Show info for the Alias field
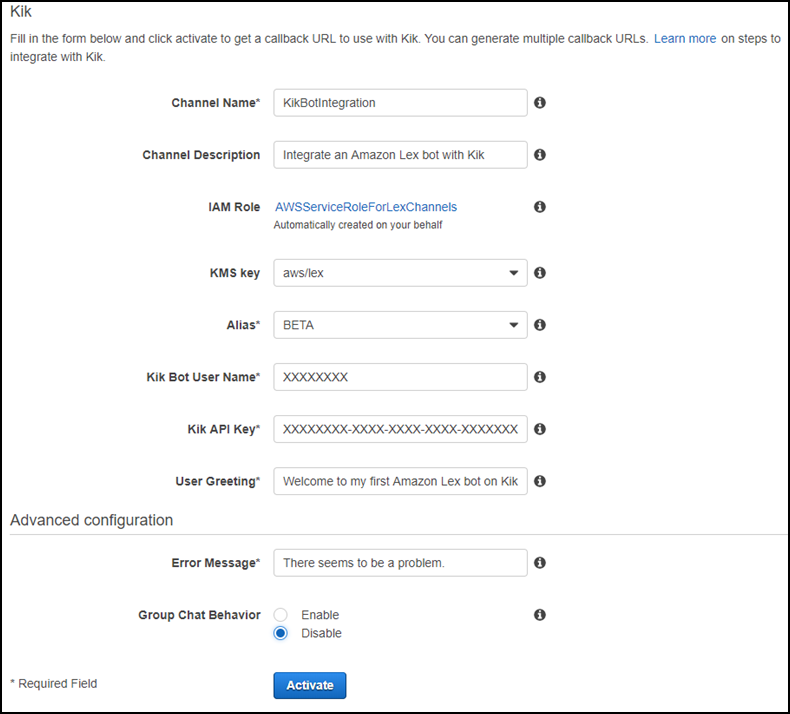 point(540,325)
